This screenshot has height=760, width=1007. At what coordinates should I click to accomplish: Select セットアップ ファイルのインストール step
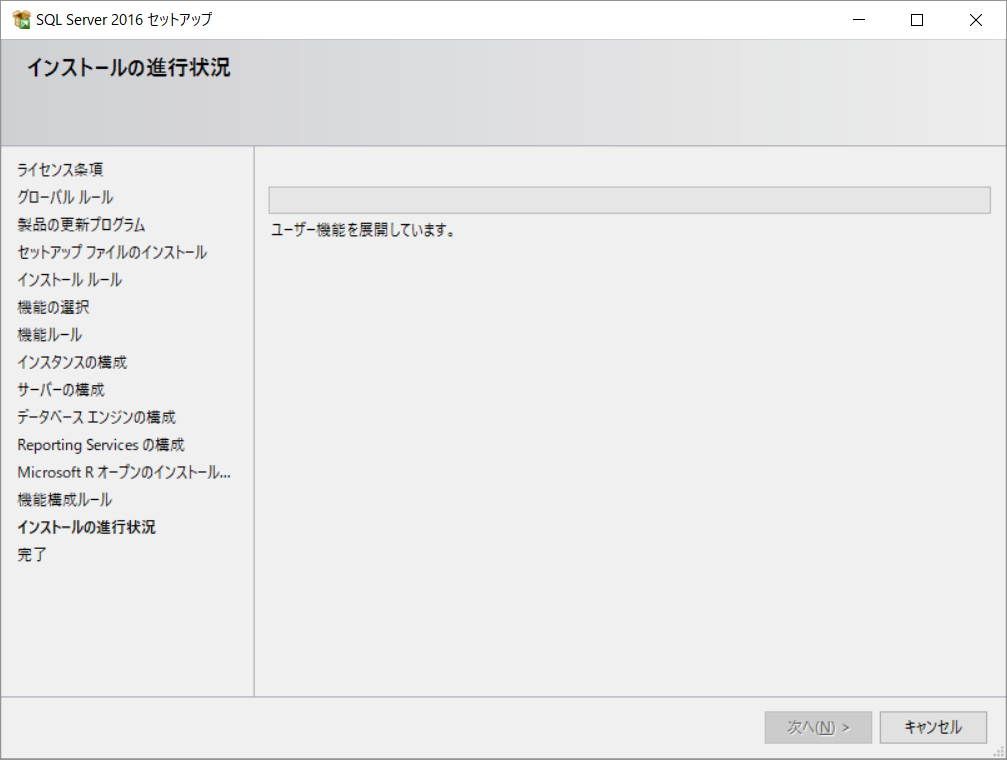pos(112,252)
